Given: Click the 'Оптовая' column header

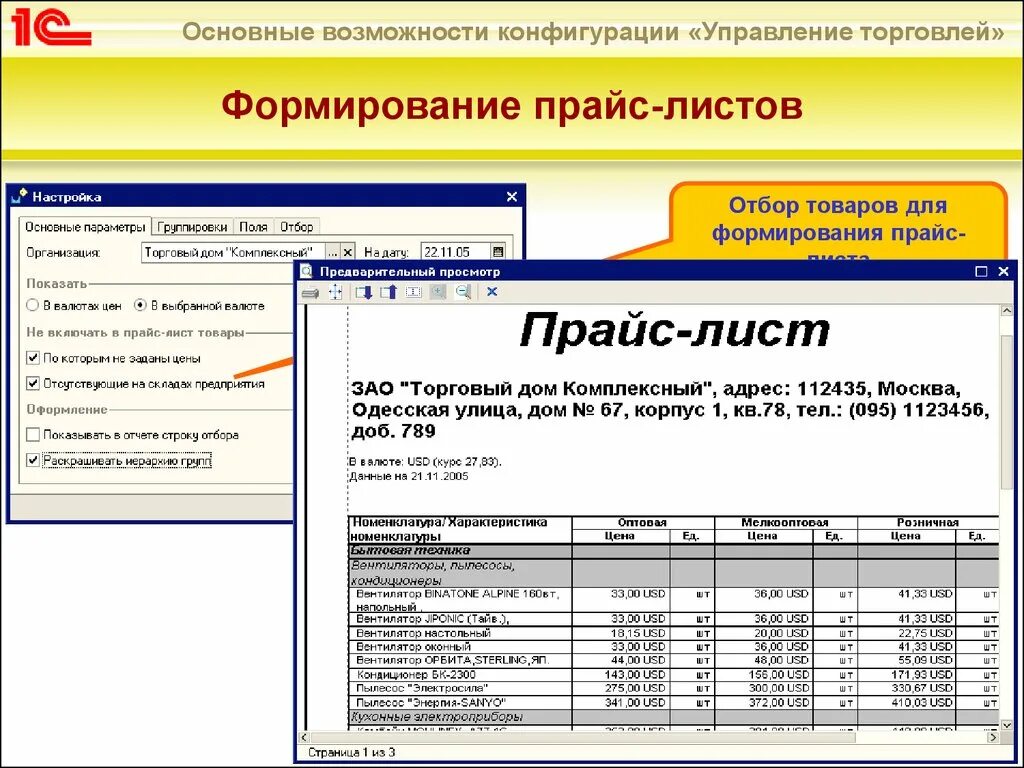Looking at the screenshot, I should coord(643,522).
